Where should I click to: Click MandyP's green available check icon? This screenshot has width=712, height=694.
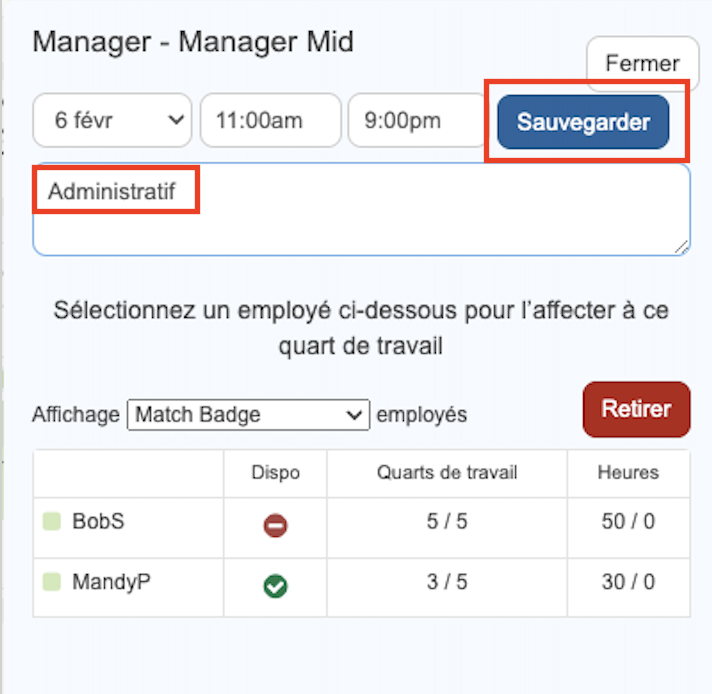pyautogui.click(x=275, y=586)
